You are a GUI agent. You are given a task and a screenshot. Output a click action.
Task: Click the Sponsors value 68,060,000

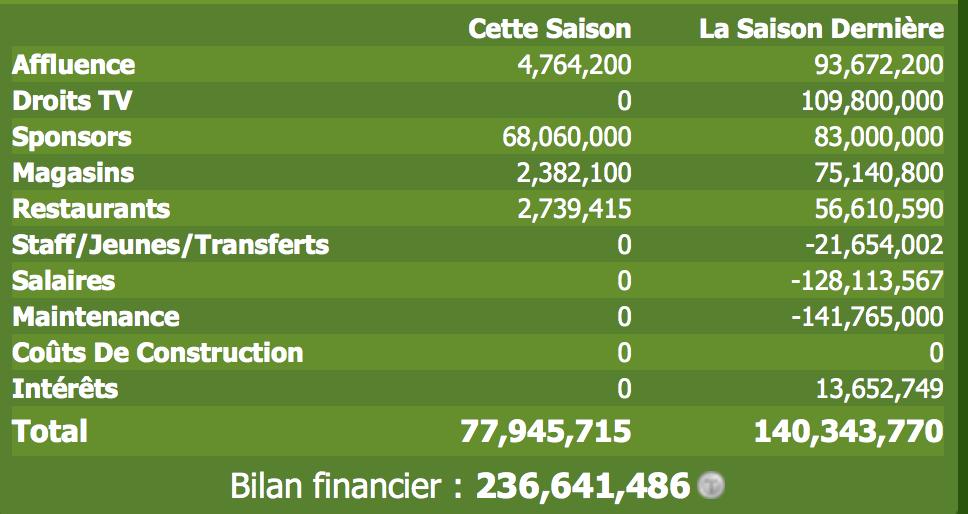[567, 137]
